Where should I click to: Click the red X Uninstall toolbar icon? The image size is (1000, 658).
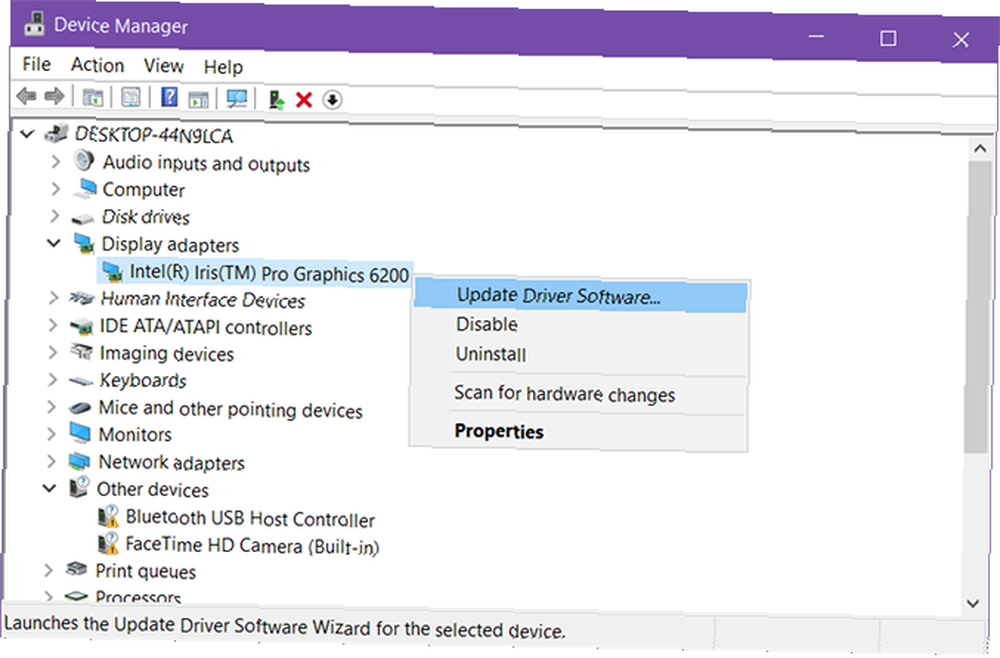(x=304, y=99)
